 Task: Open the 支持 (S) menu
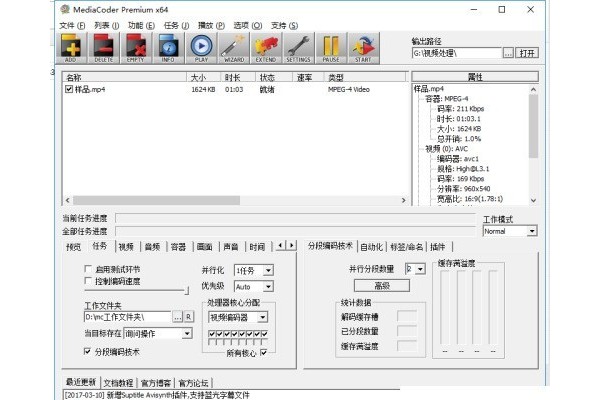(284, 26)
